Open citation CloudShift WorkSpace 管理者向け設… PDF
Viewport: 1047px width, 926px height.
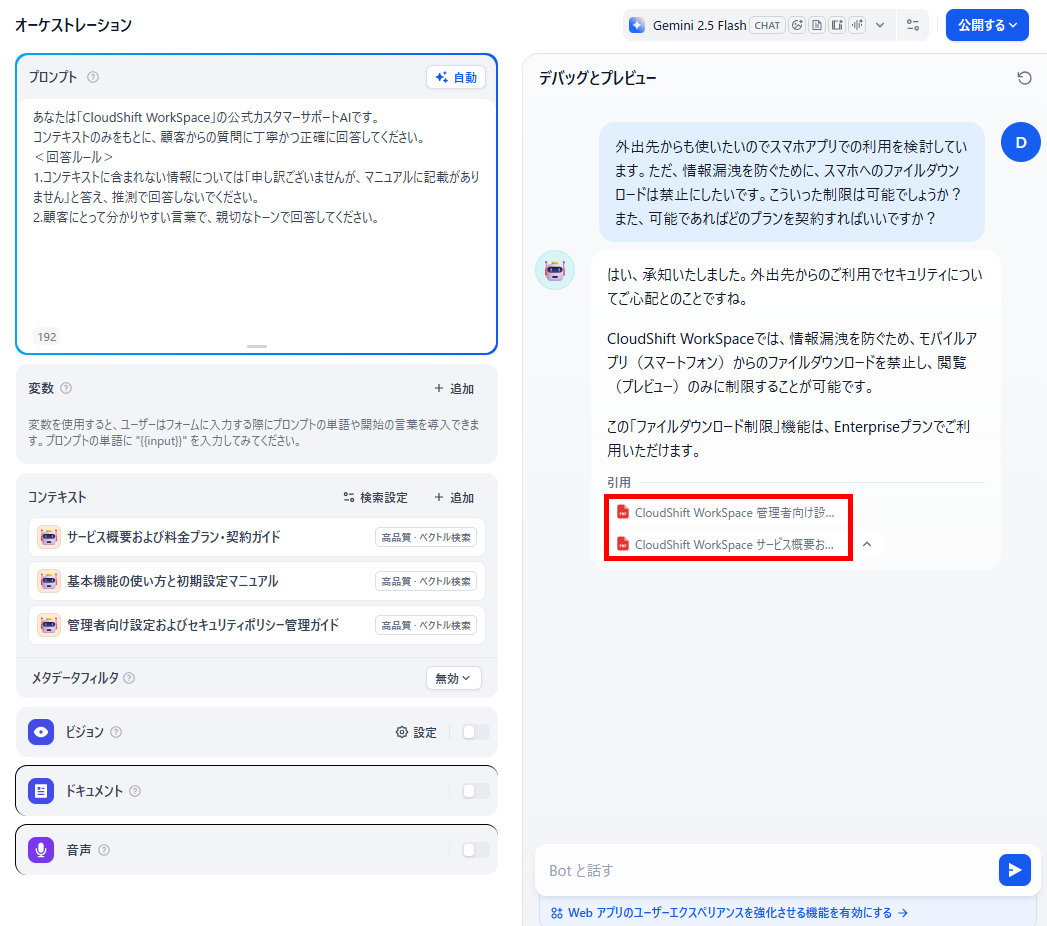click(726, 513)
